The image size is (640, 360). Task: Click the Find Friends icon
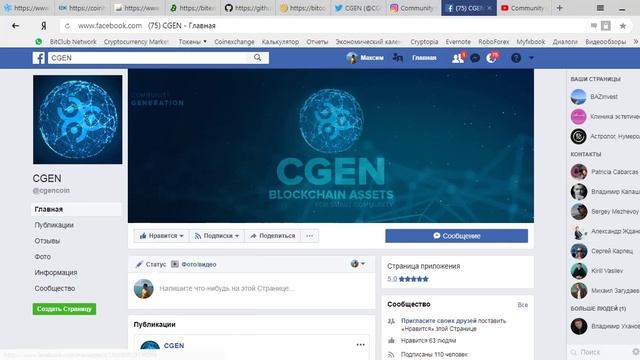point(398,58)
